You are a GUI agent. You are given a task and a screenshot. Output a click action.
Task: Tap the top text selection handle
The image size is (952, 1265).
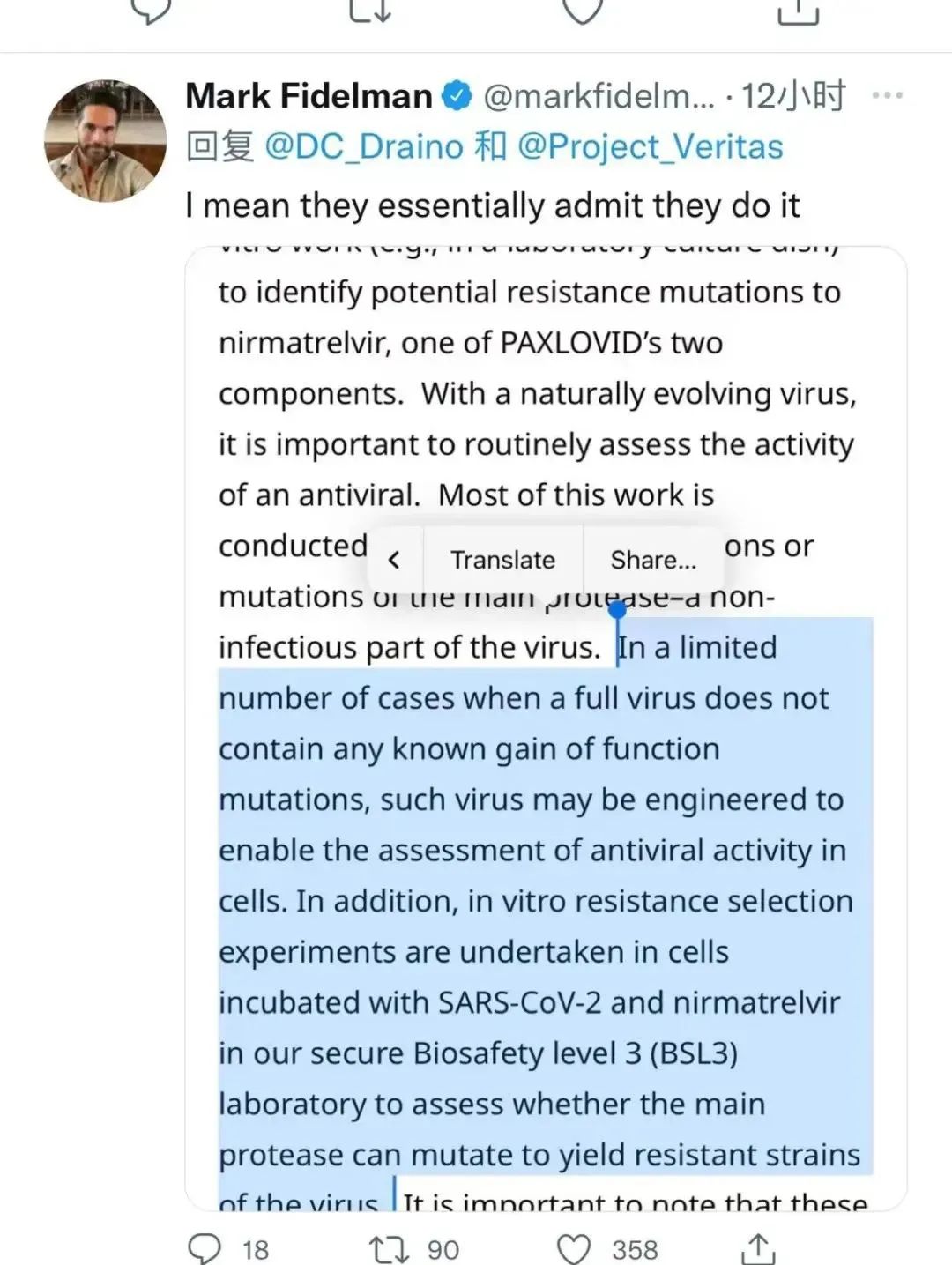pos(618,610)
